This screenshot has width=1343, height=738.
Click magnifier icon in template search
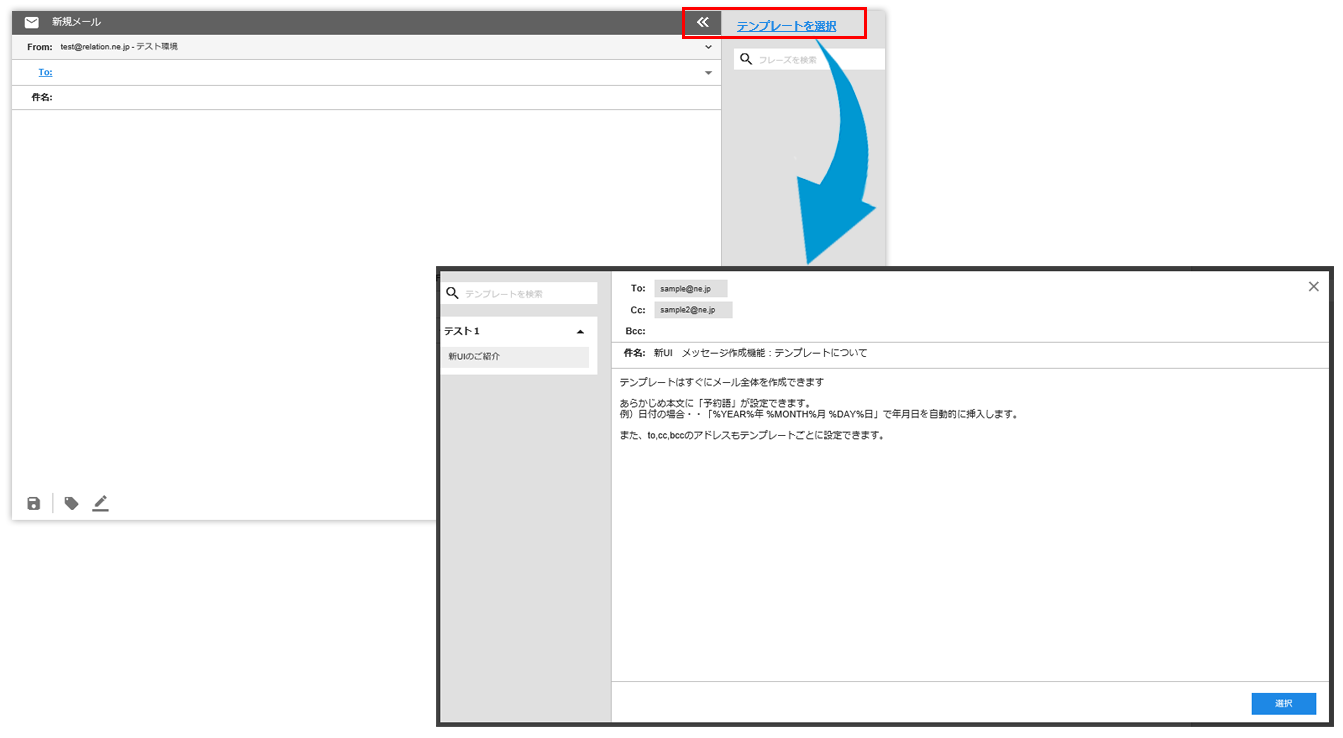click(452, 293)
